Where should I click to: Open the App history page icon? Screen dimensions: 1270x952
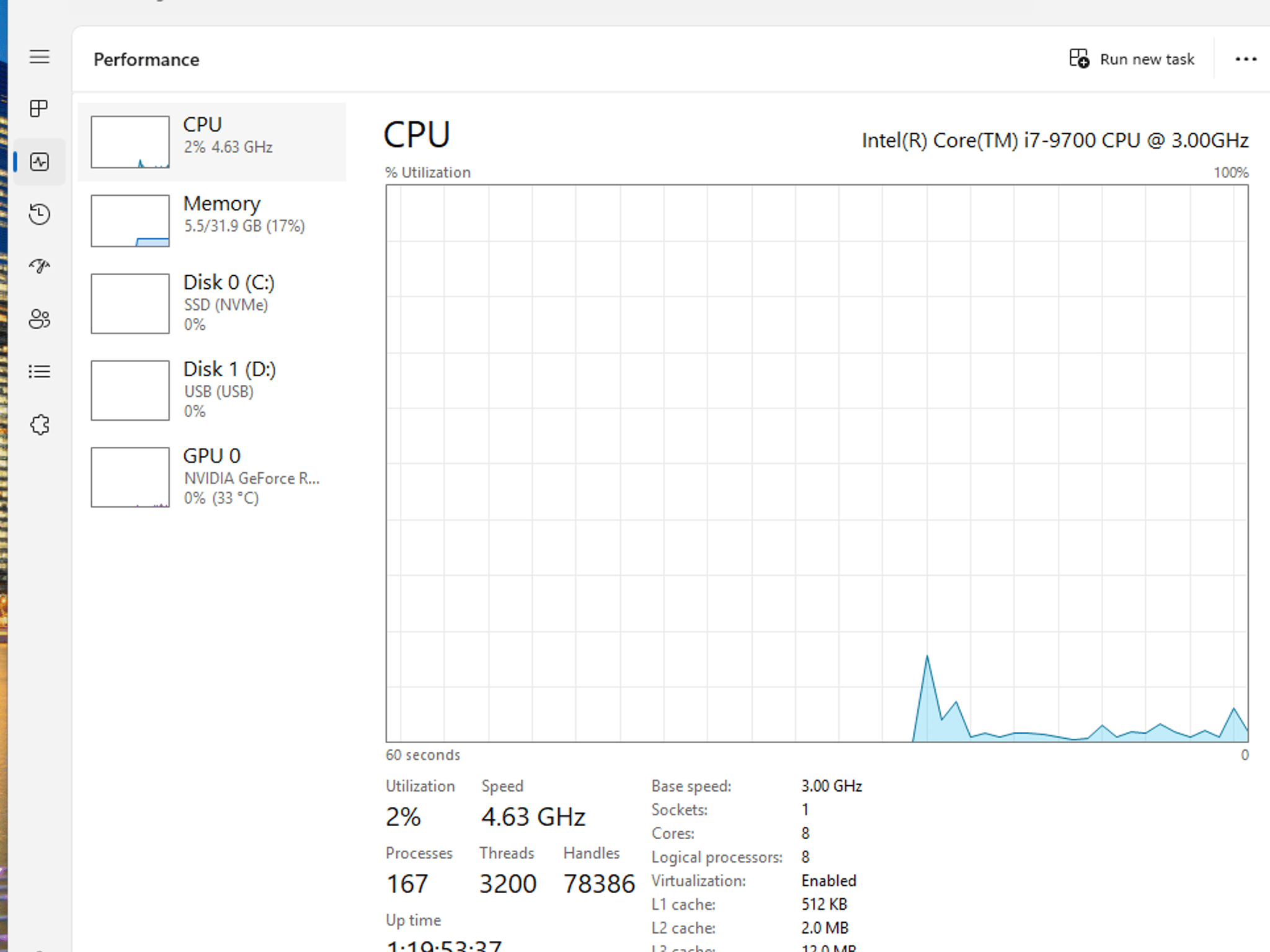tap(39, 214)
